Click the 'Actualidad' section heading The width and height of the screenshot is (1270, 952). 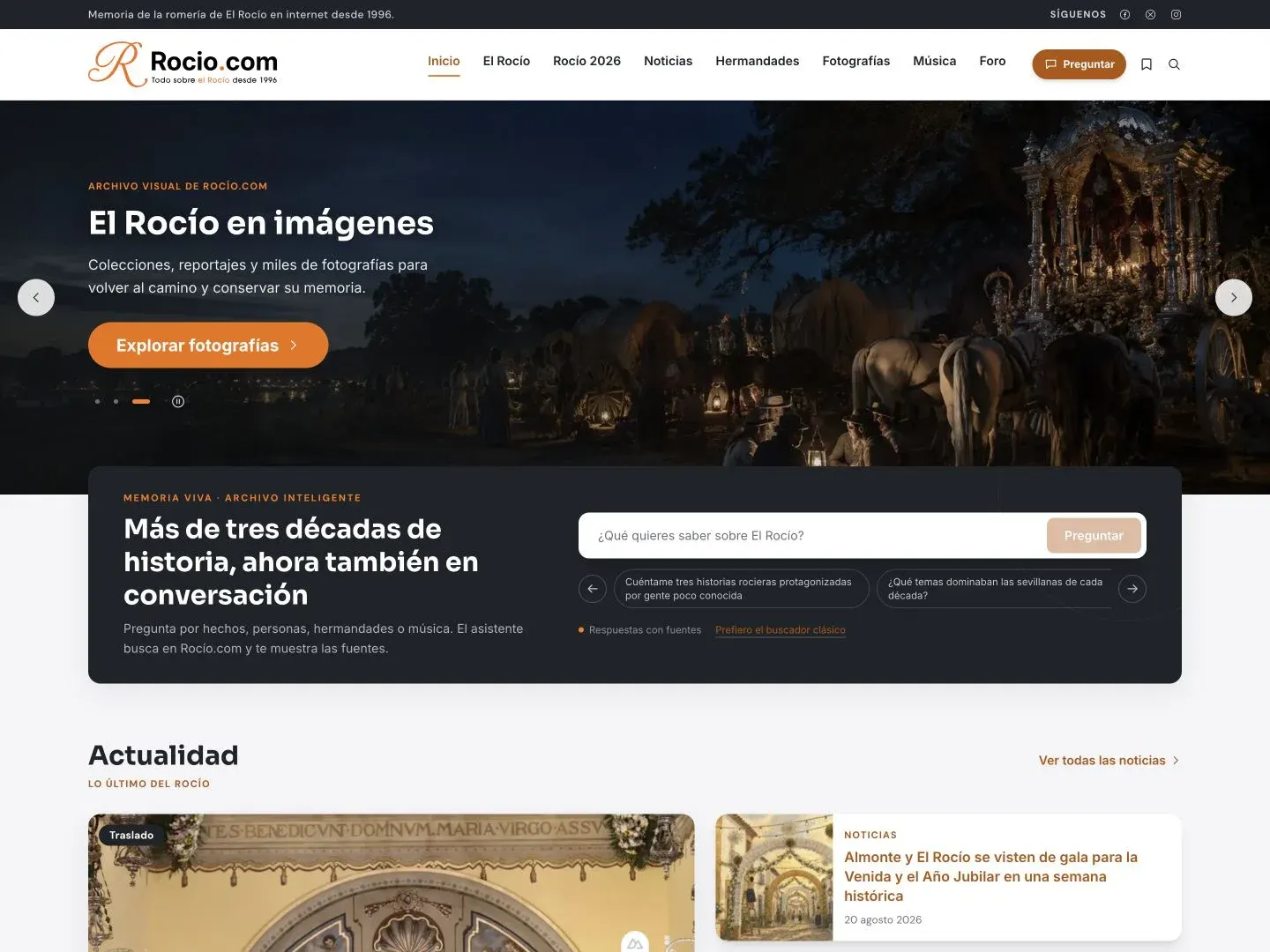[x=163, y=755]
